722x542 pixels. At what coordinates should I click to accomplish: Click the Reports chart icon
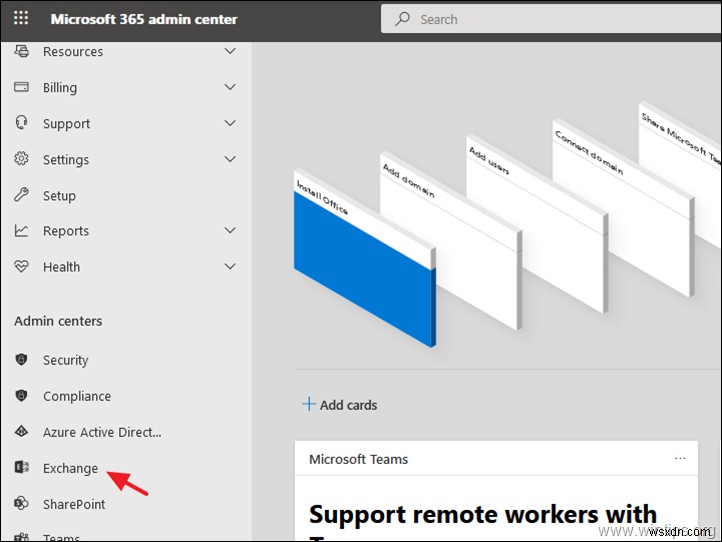(22, 231)
